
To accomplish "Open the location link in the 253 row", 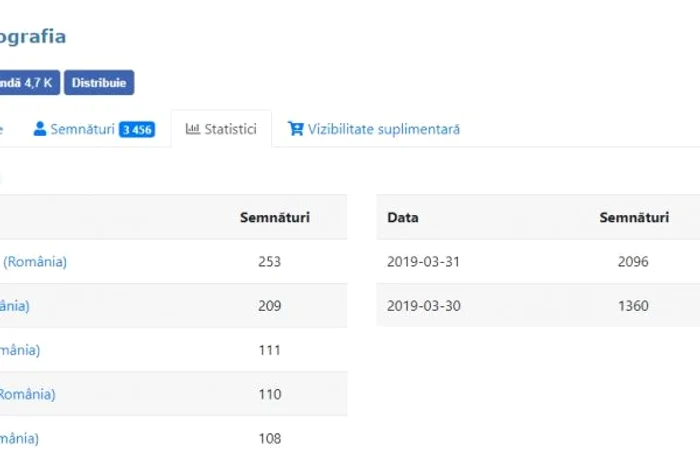I will [33, 262].
